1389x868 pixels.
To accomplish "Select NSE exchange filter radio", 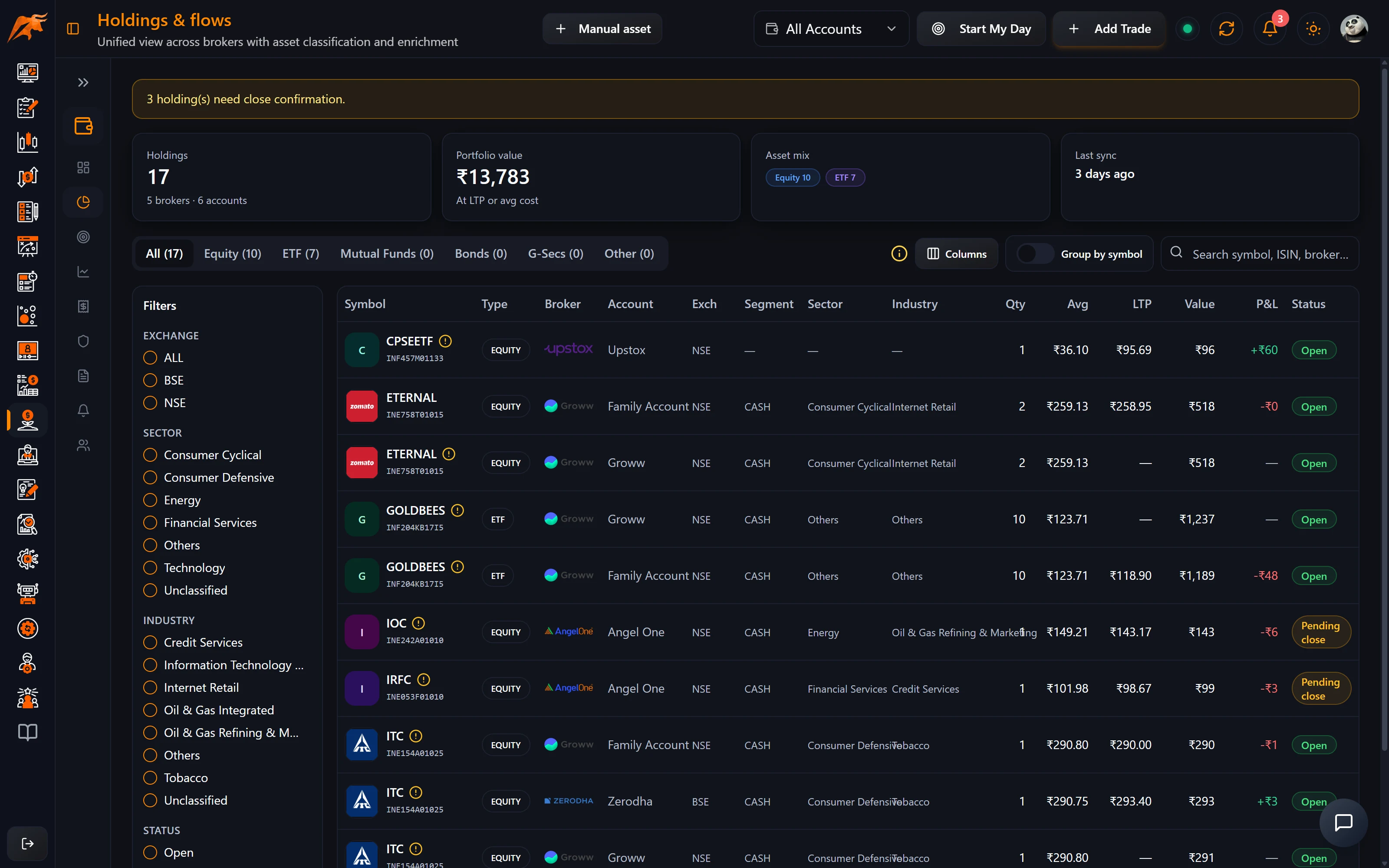I will (150, 403).
